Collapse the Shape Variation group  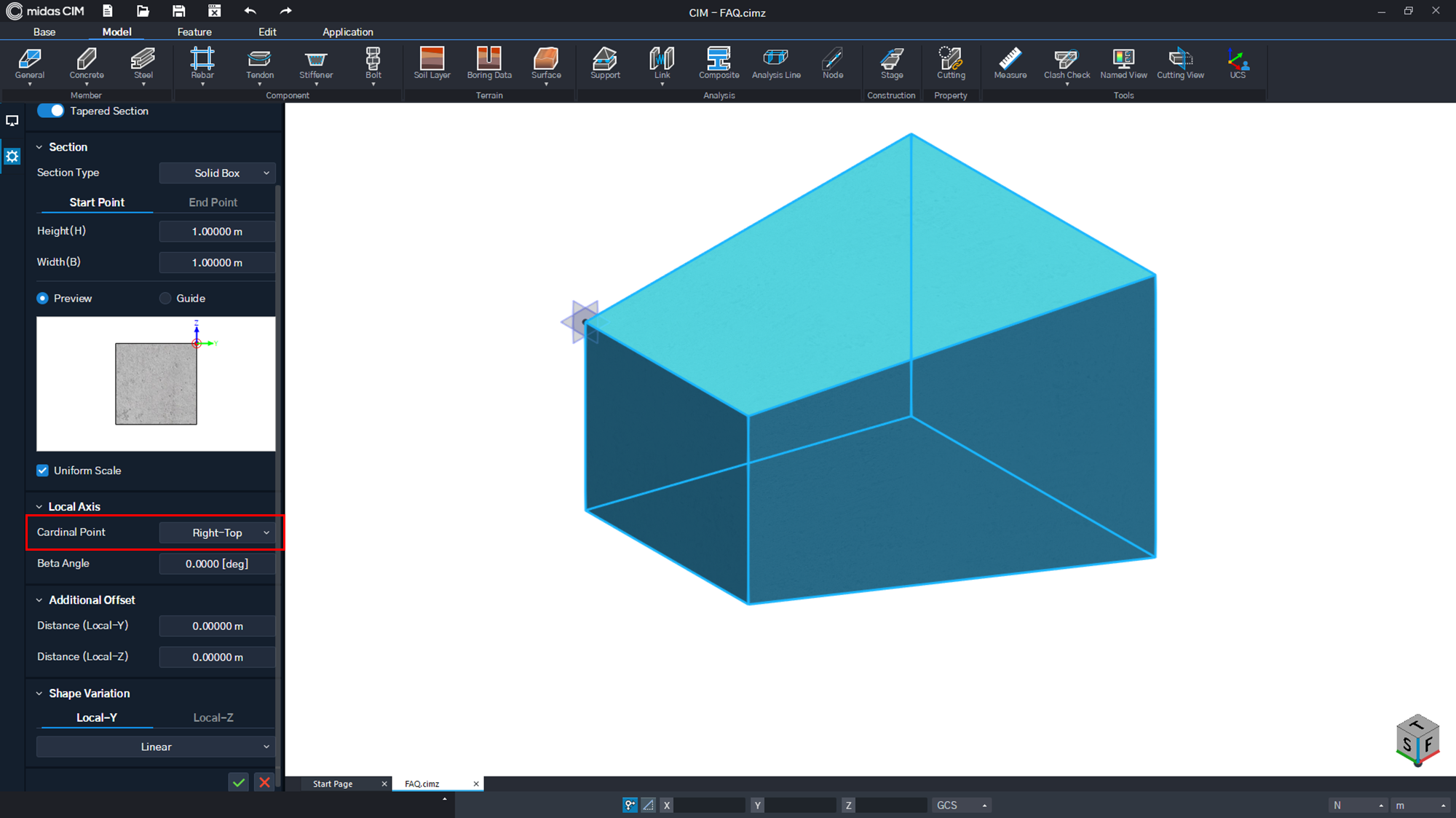pyautogui.click(x=39, y=693)
